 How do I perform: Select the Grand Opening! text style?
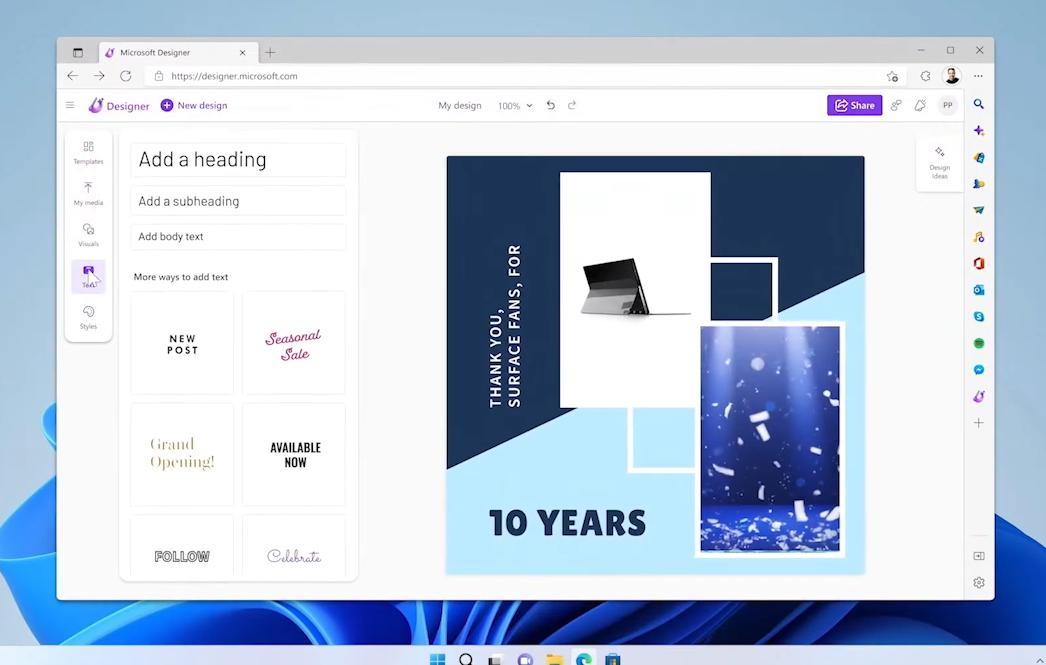pyautogui.click(x=182, y=454)
